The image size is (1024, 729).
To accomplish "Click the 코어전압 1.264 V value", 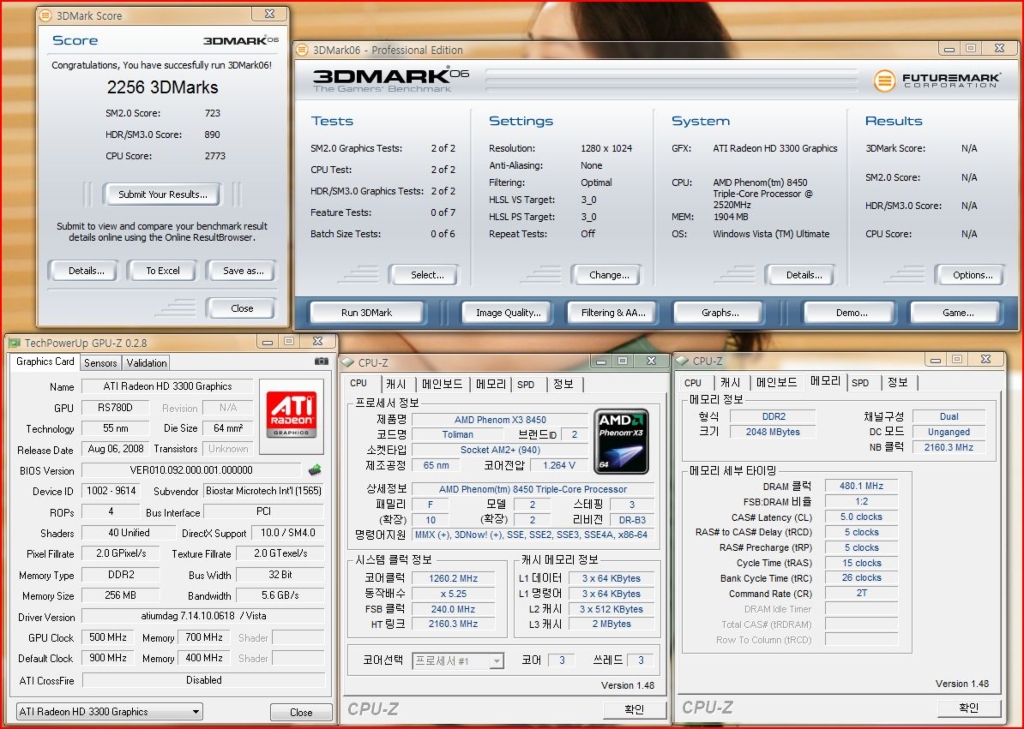I will [x=558, y=465].
